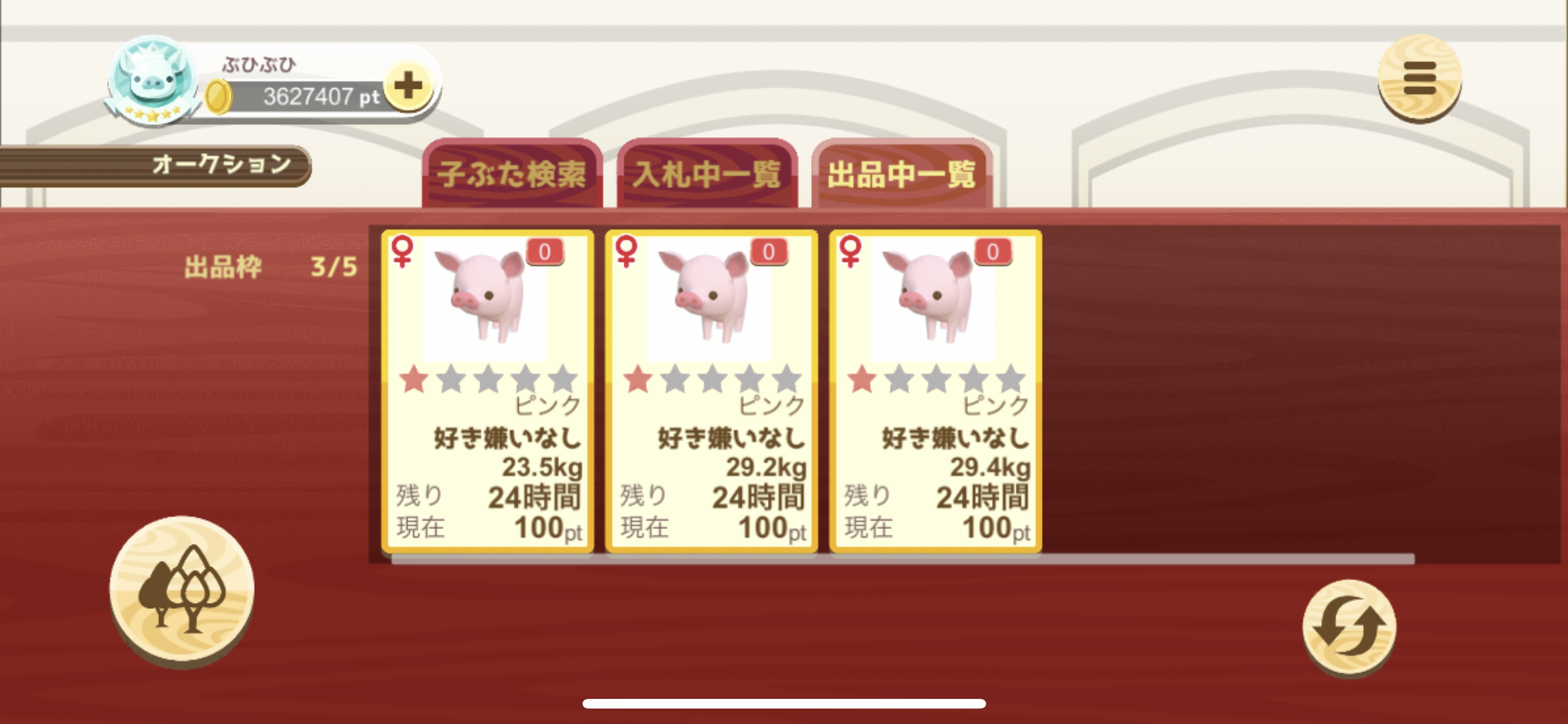Image resolution: width=1568 pixels, height=724 pixels.
Task: Tap the star rating on the 29.2kg pig
Action: click(713, 378)
